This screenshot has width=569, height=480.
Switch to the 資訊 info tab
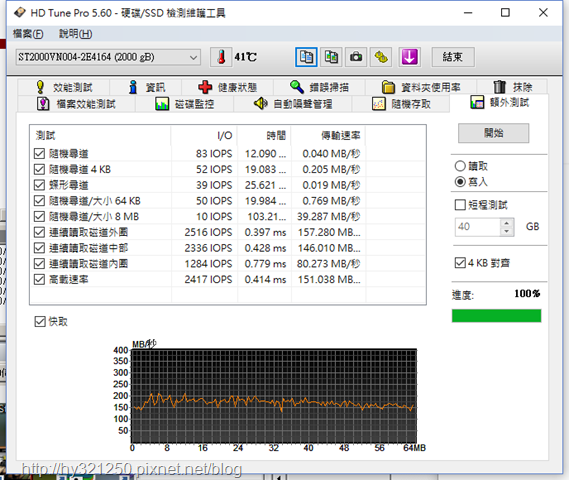coord(146,87)
